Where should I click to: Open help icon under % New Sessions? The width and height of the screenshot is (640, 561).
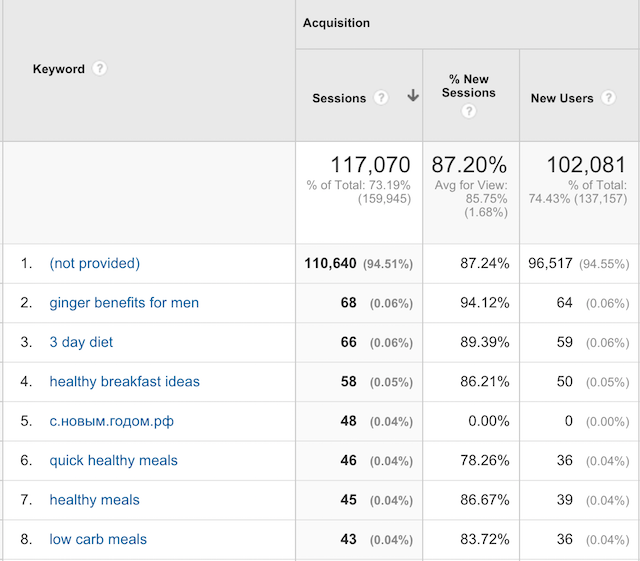(x=469, y=111)
